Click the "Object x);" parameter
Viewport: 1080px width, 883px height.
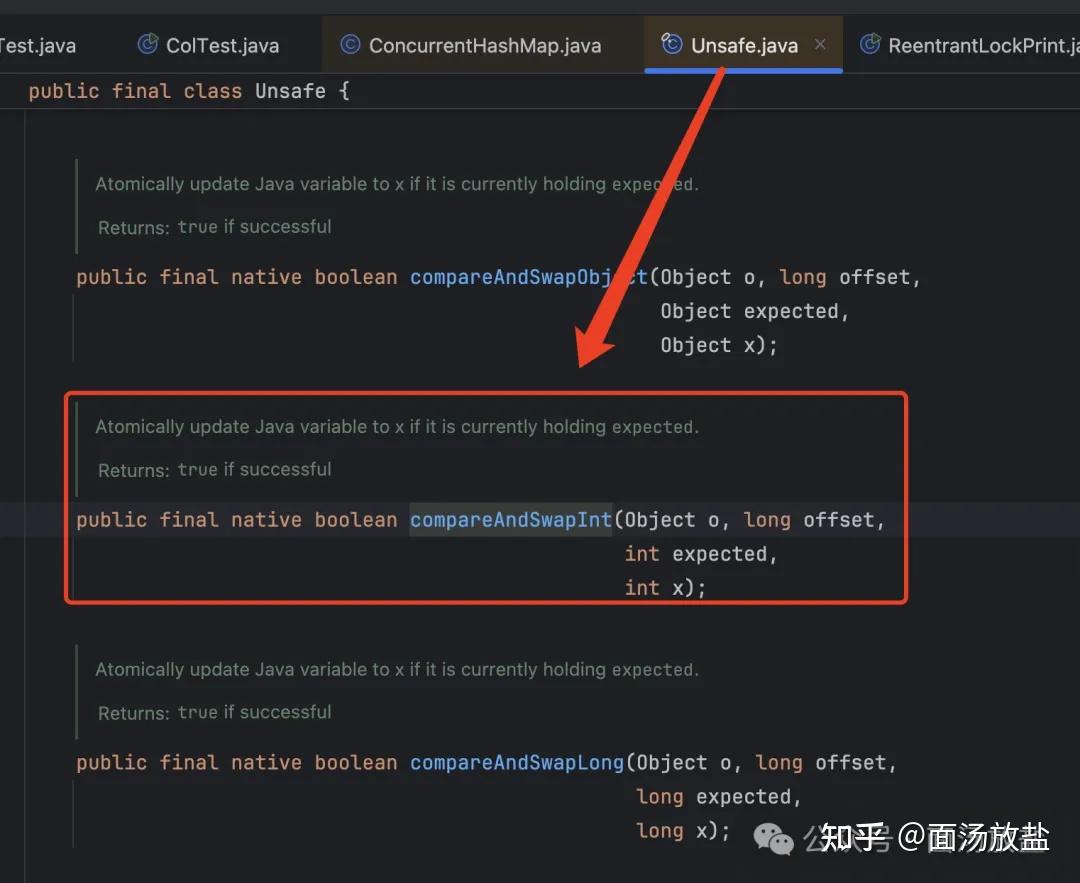click(719, 345)
